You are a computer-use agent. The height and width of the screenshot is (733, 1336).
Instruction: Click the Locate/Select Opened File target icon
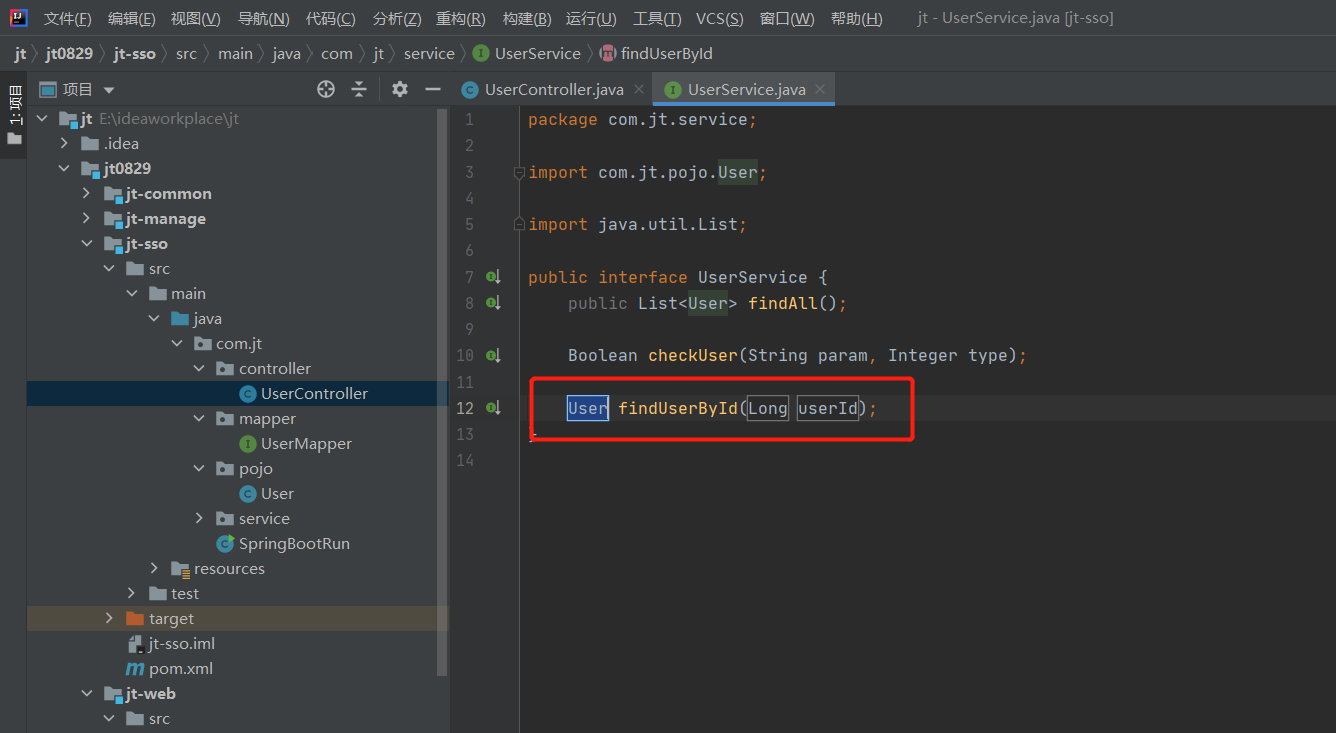[326, 89]
